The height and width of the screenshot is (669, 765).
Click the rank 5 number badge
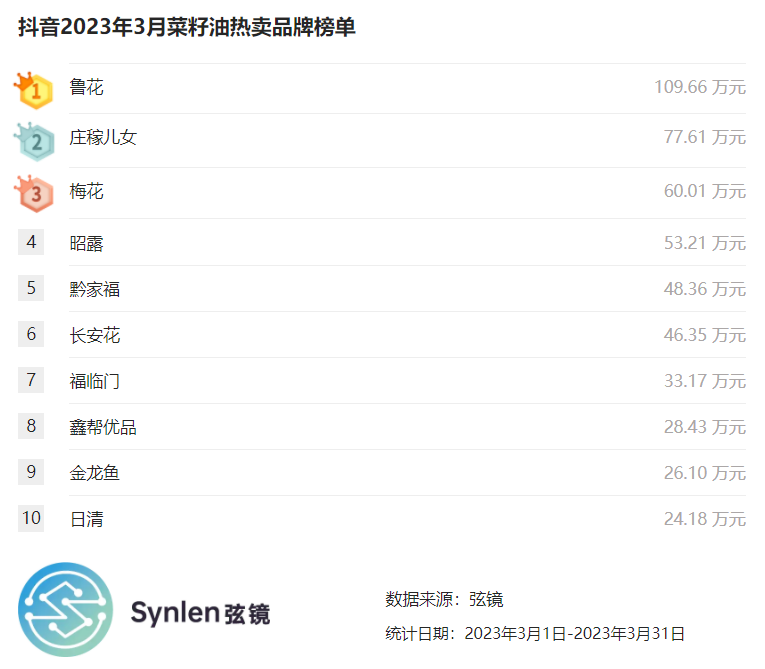31,288
